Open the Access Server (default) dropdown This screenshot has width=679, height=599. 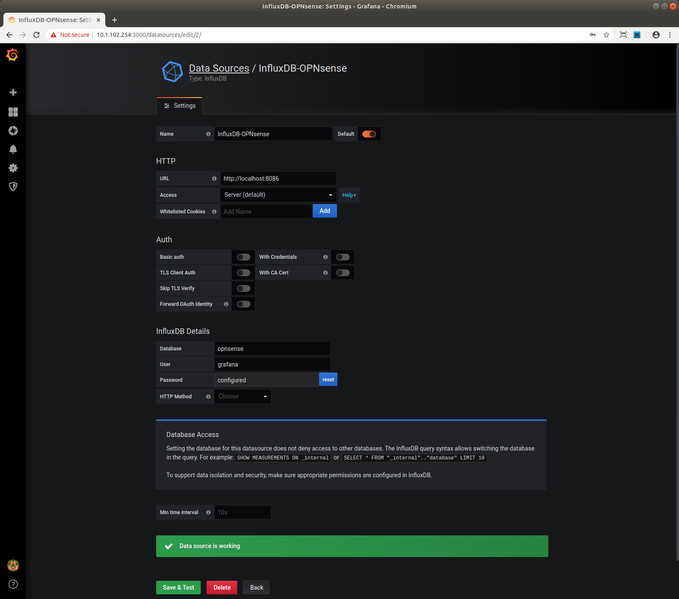point(278,195)
